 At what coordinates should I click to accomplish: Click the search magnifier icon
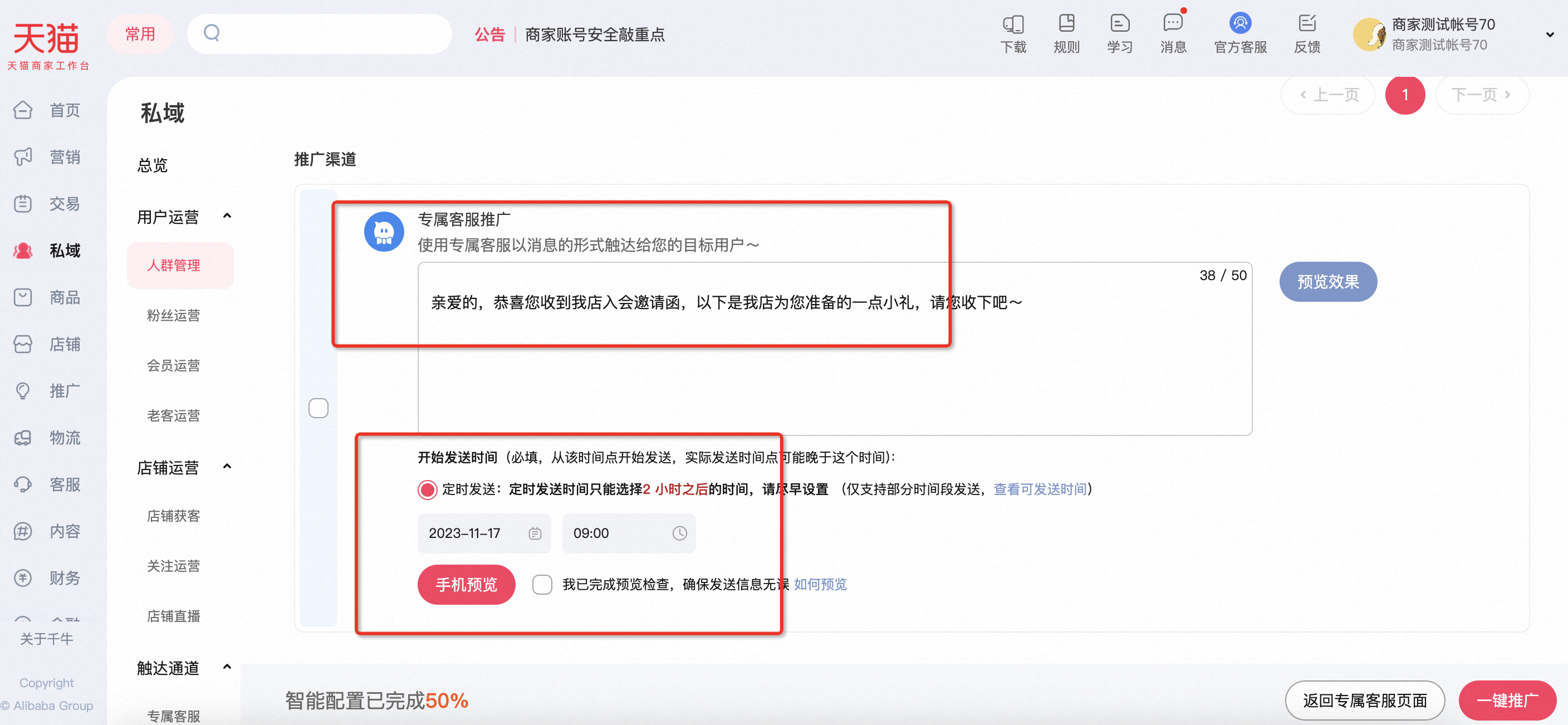211,33
